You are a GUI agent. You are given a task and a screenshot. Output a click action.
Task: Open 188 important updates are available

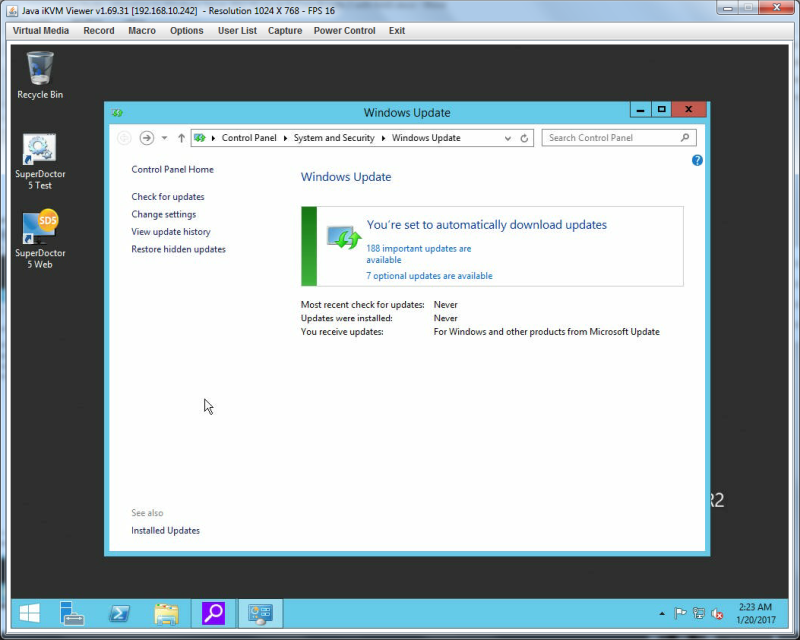tap(418, 254)
